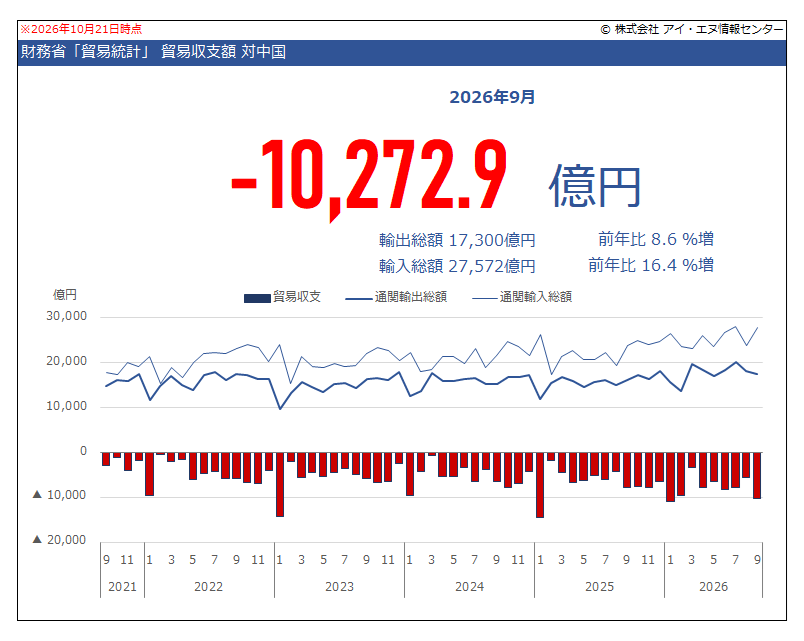804x641 pixels.
Task: Click the January 2024 deficit bar
Action: click(410, 474)
